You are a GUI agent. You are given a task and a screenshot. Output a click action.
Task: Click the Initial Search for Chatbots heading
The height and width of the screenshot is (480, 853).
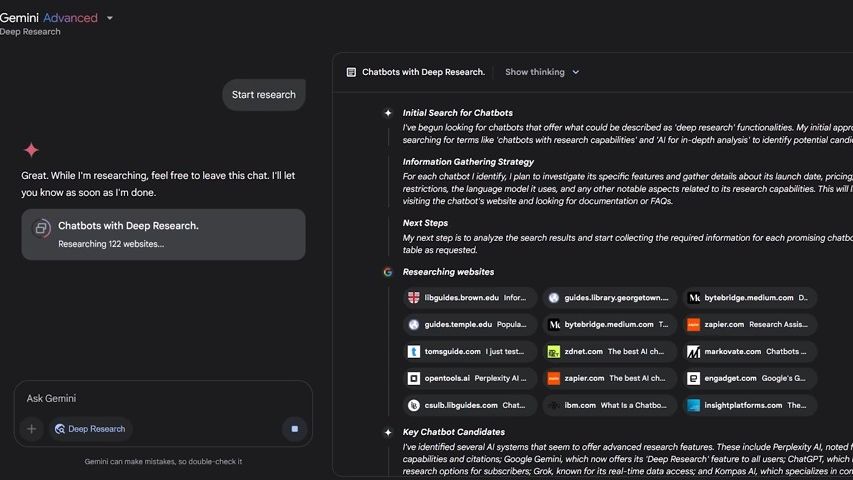point(458,113)
